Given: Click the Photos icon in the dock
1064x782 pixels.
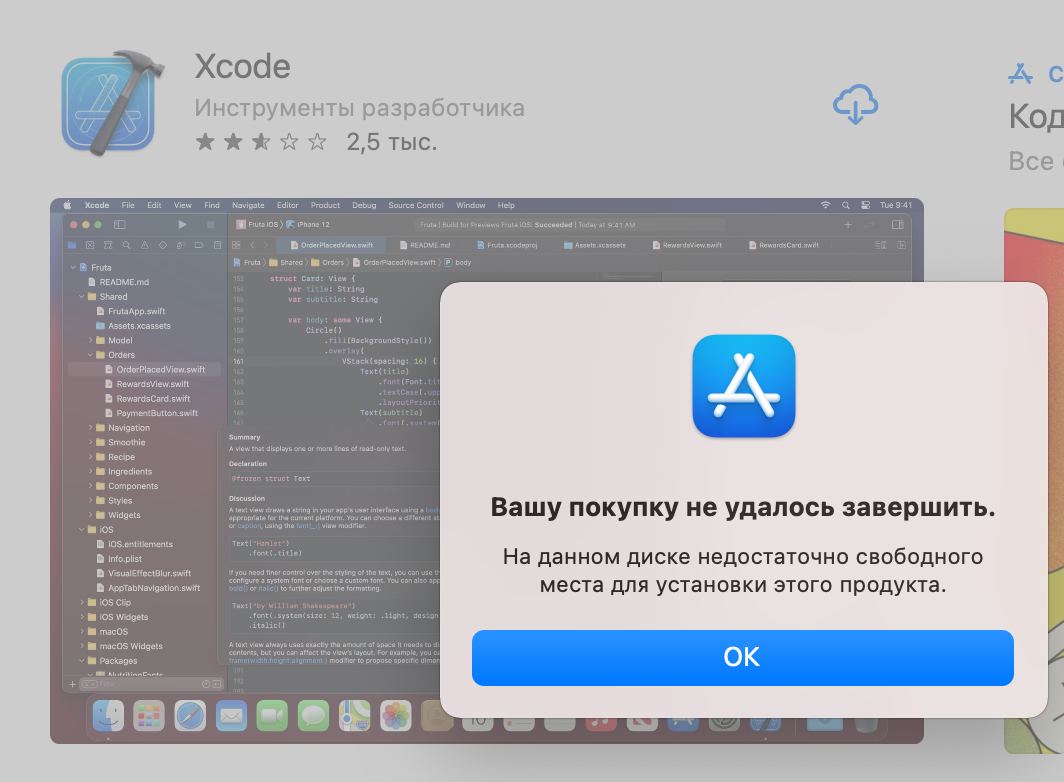Looking at the screenshot, I should (x=396, y=715).
